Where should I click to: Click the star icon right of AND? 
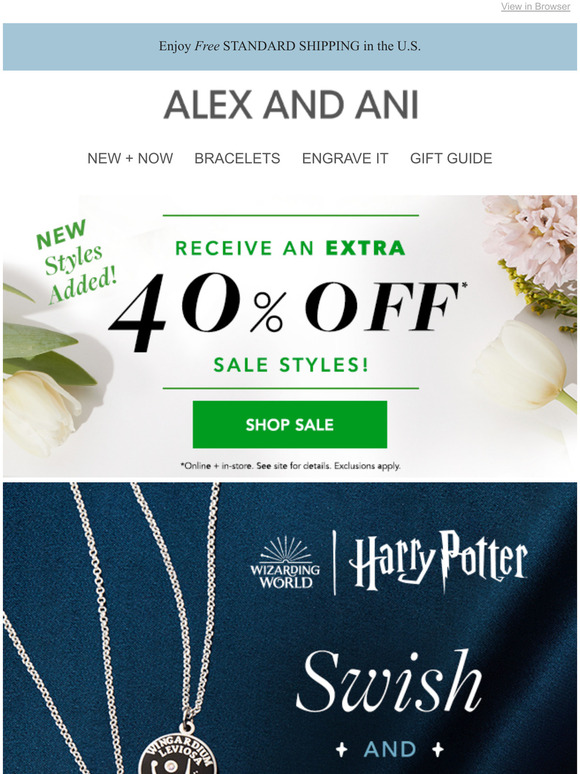(437, 750)
